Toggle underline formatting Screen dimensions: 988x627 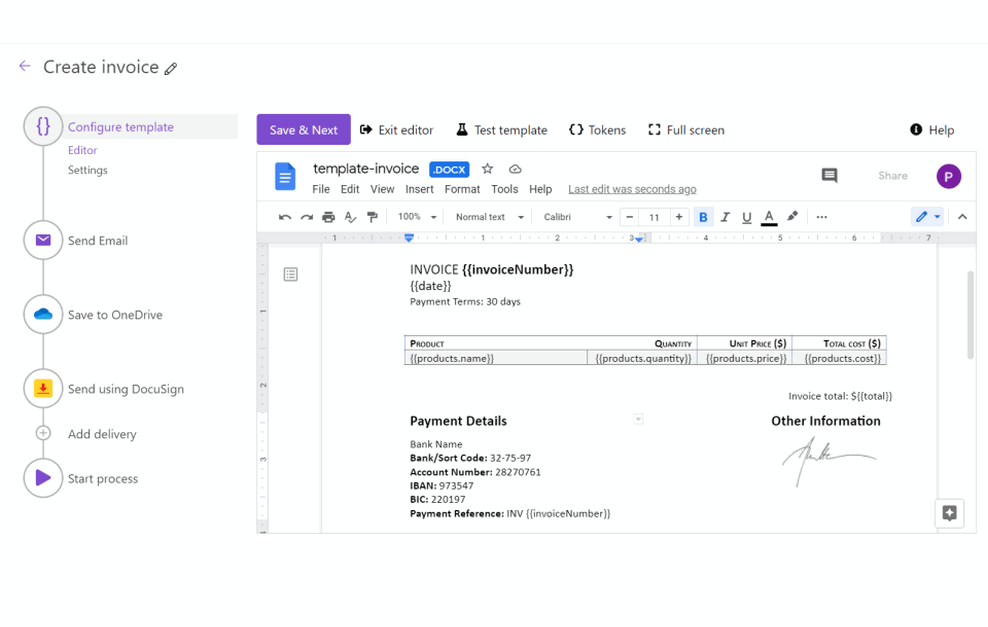point(747,217)
